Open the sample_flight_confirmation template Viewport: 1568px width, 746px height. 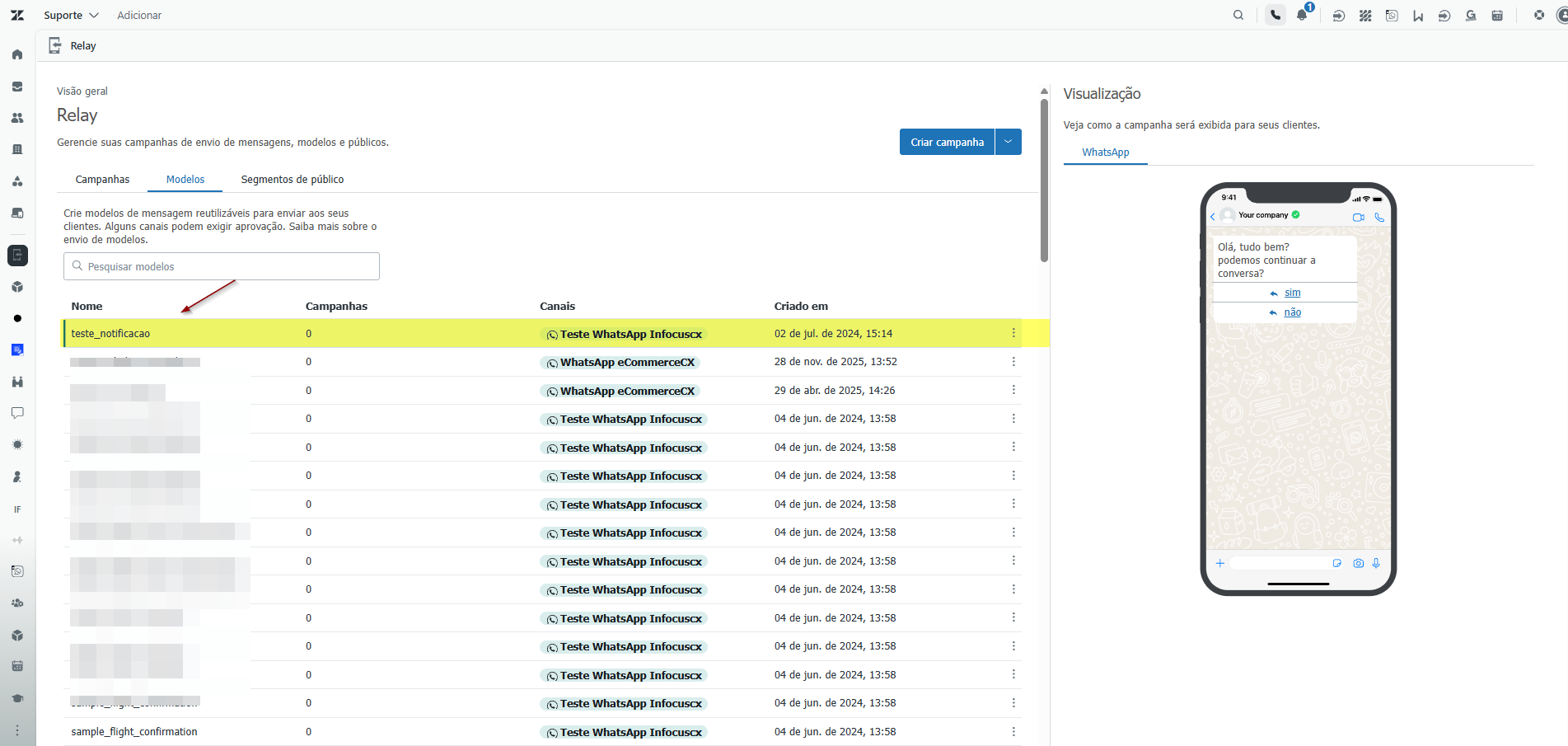tap(134, 732)
